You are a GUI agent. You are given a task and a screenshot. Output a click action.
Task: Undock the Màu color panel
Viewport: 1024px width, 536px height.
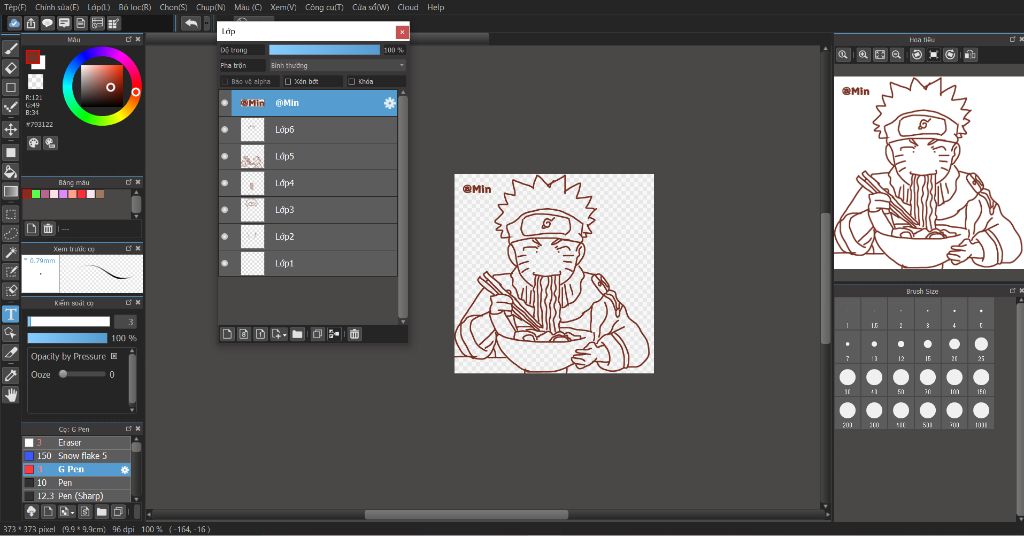129,40
